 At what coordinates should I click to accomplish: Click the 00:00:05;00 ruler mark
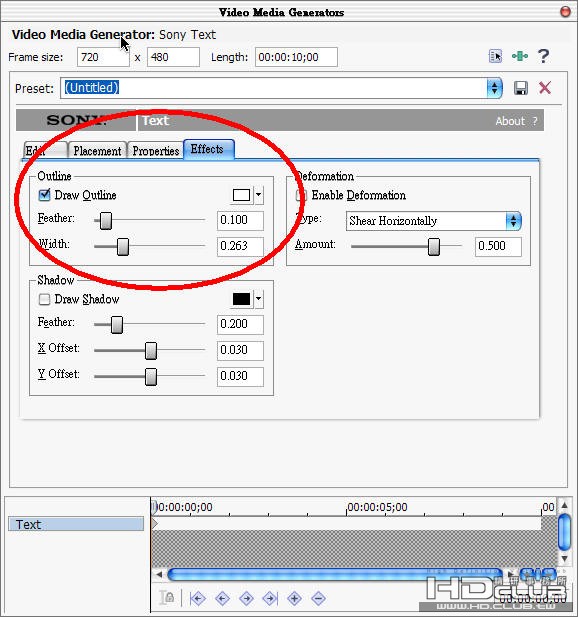click(x=377, y=507)
